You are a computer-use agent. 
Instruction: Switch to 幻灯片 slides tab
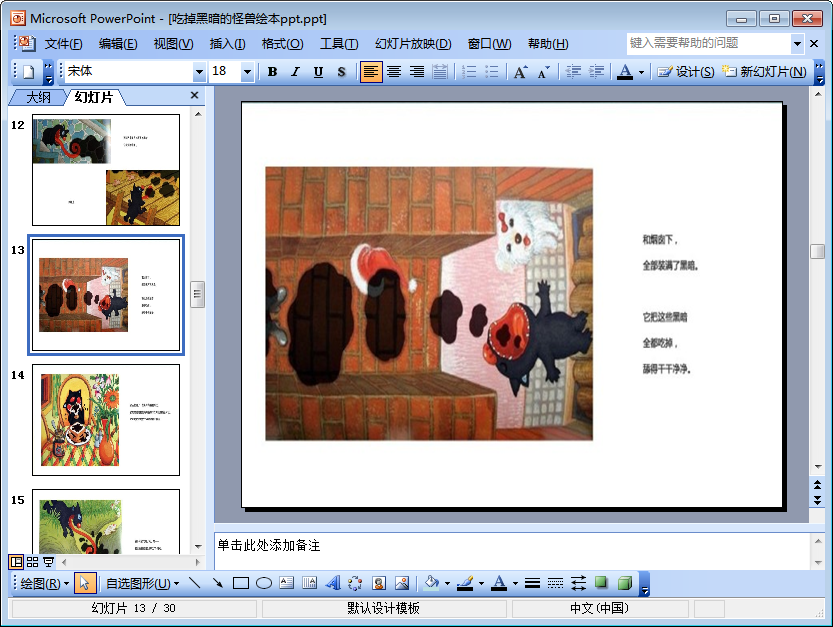(x=94, y=97)
